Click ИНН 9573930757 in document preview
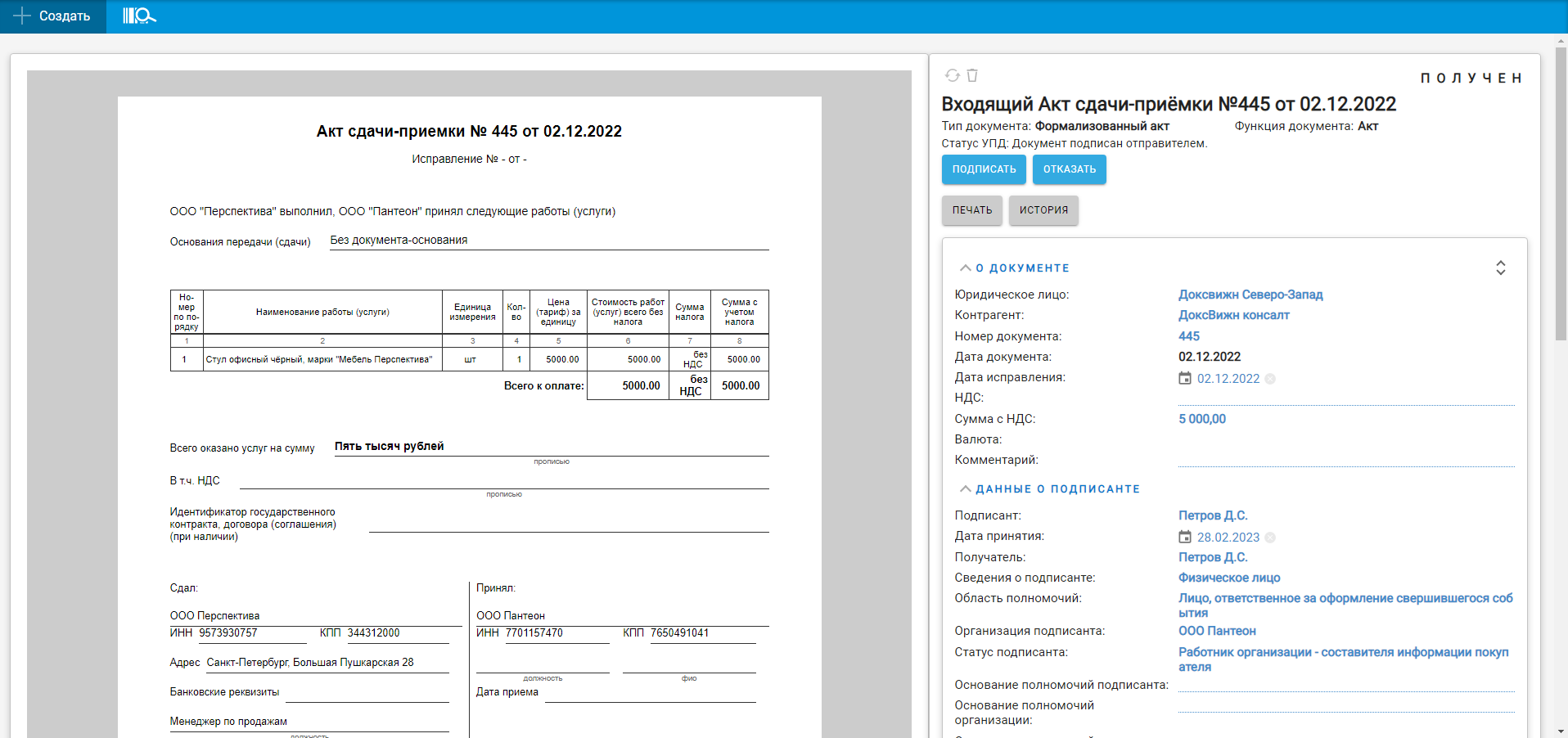Viewport: 1568px width, 738px height. [x=228, y=633]
